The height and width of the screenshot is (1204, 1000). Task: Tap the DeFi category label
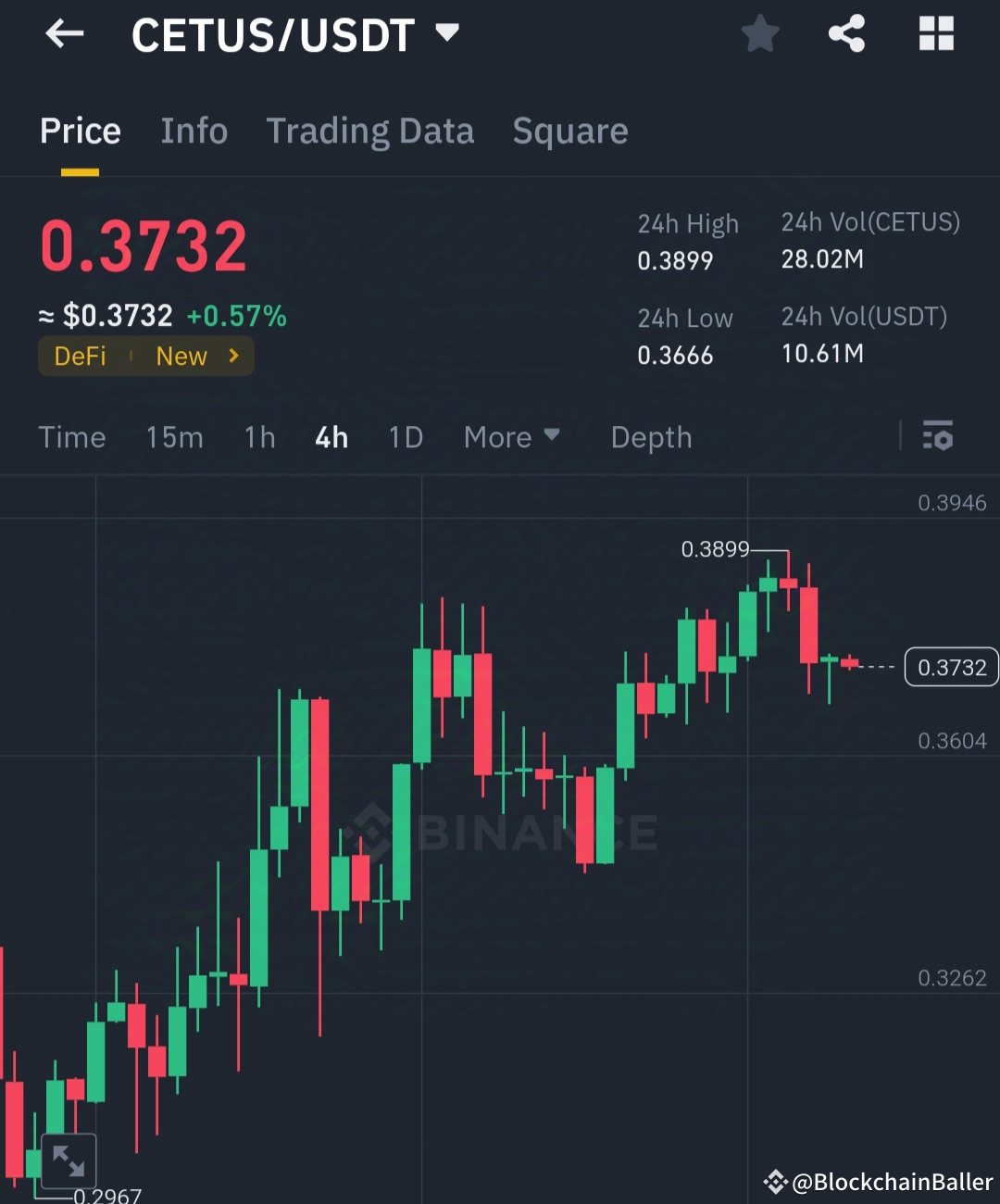(80, 356)
